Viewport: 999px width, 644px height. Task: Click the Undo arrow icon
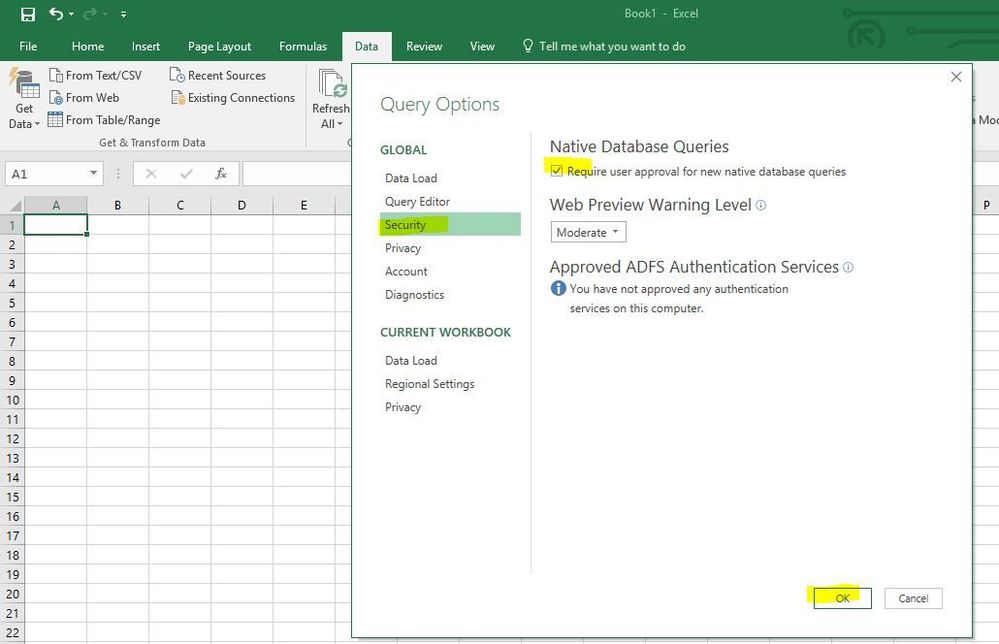coord(56,14)
